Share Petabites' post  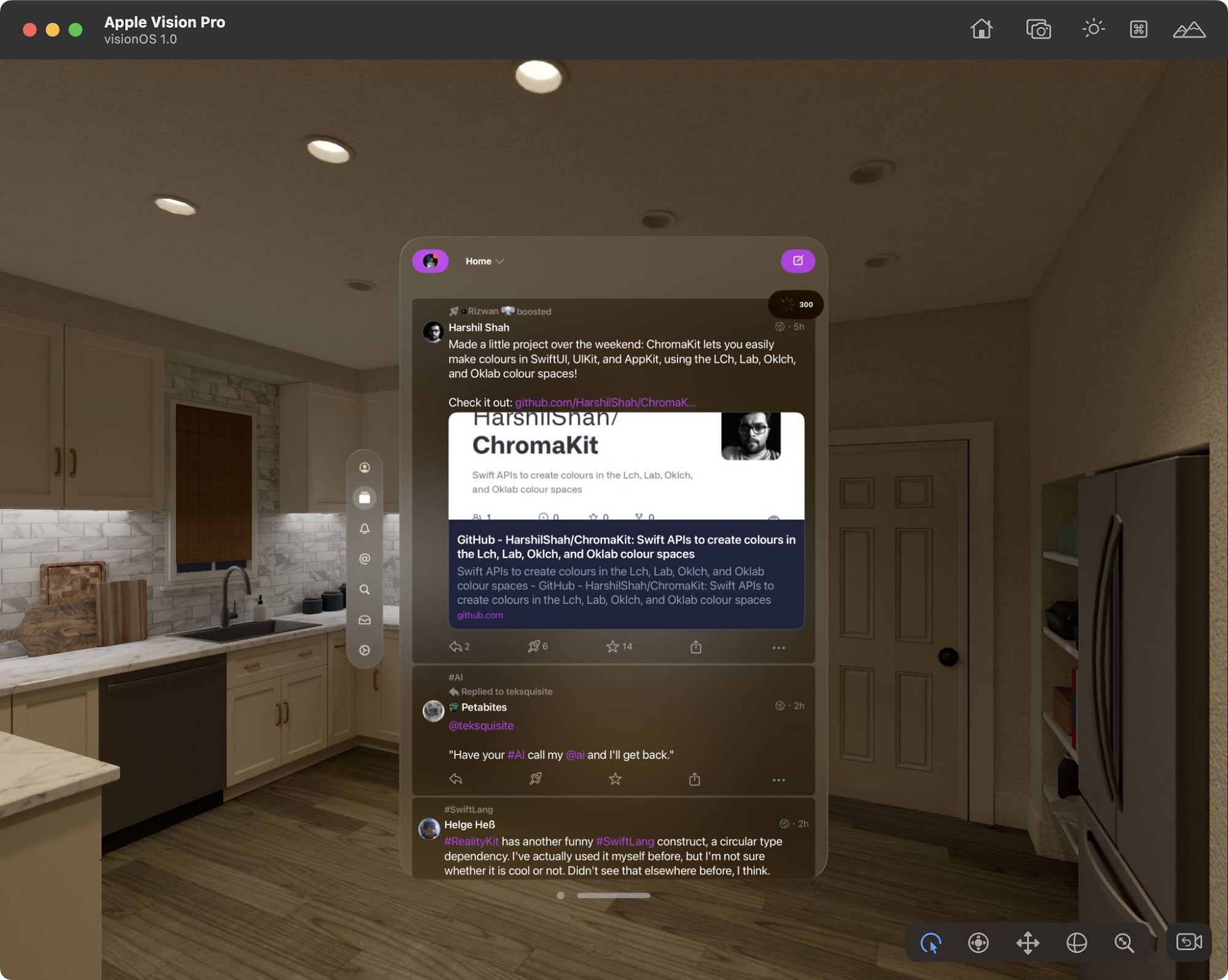[694, 779]
